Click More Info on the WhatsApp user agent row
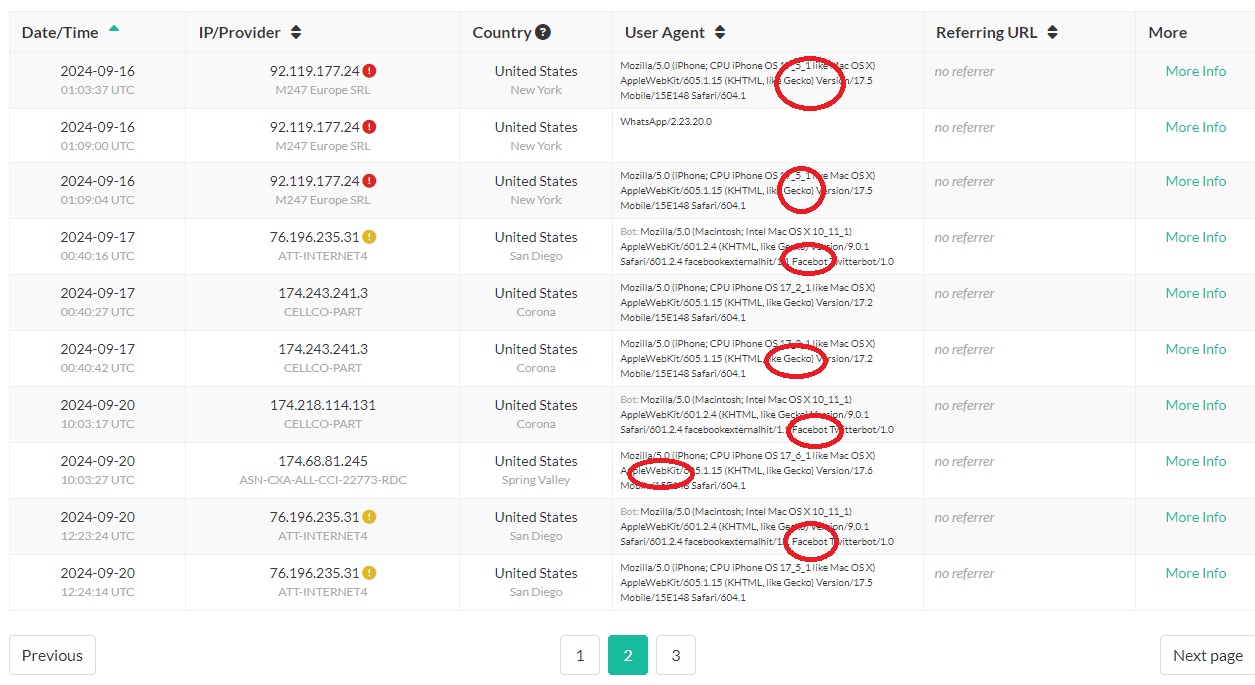Viewport: 1255px width, 685px height. click(x=1195, y=126)
